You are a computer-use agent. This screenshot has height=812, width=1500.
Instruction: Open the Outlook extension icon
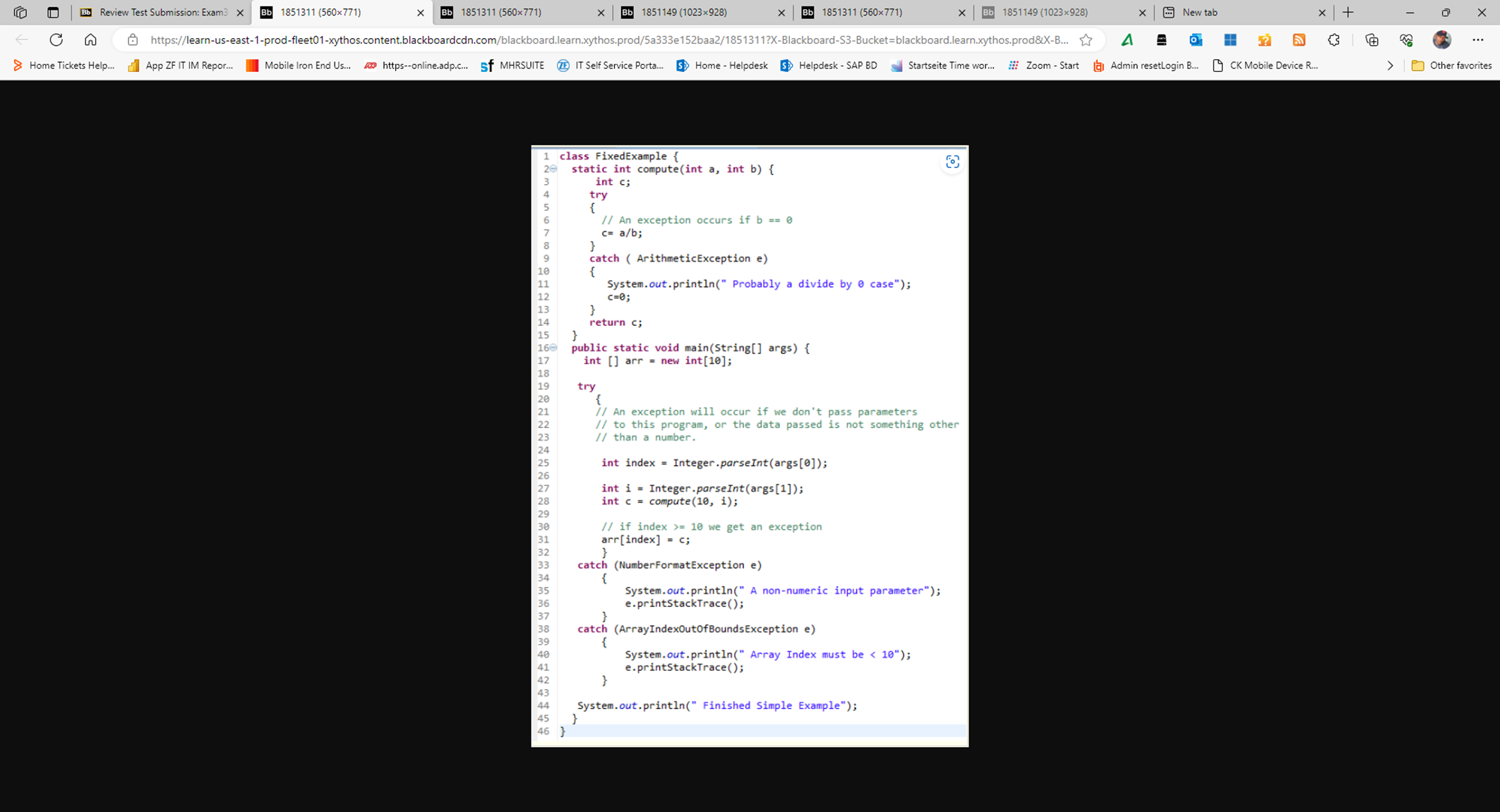coord(1195,40)
